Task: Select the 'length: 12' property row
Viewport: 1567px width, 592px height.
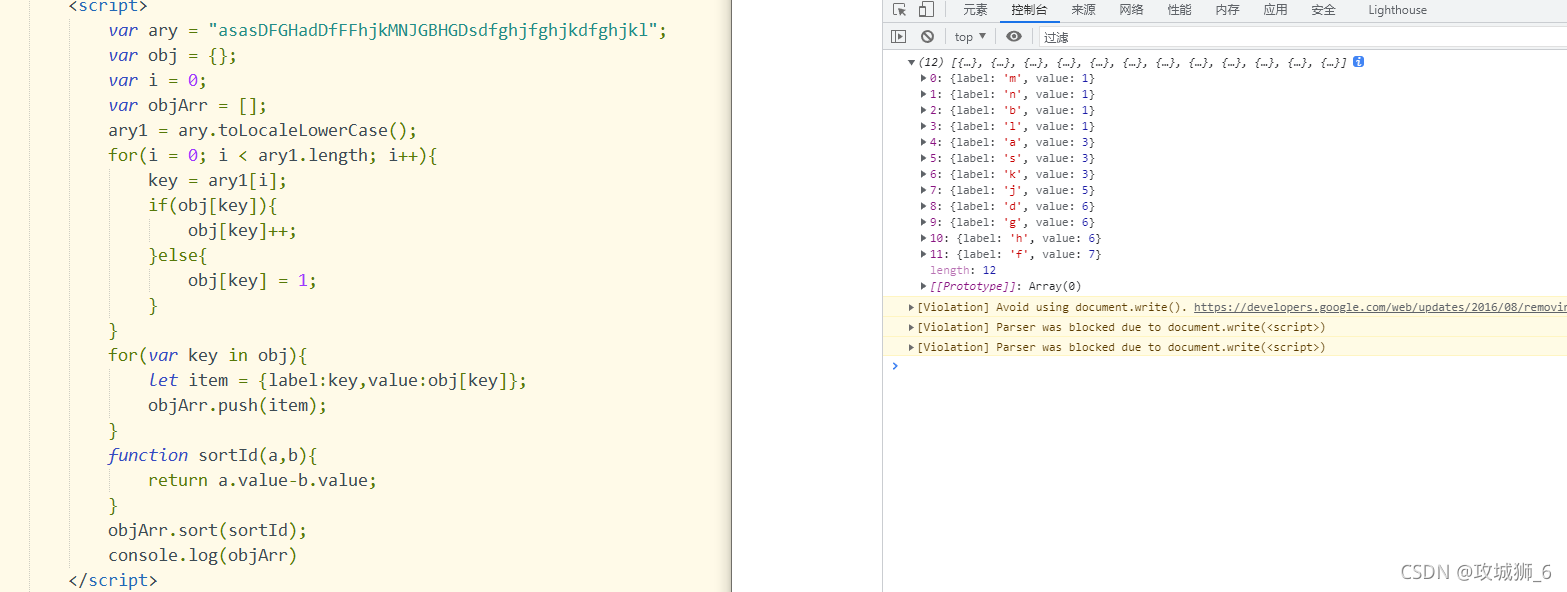Action: point(963,270)
